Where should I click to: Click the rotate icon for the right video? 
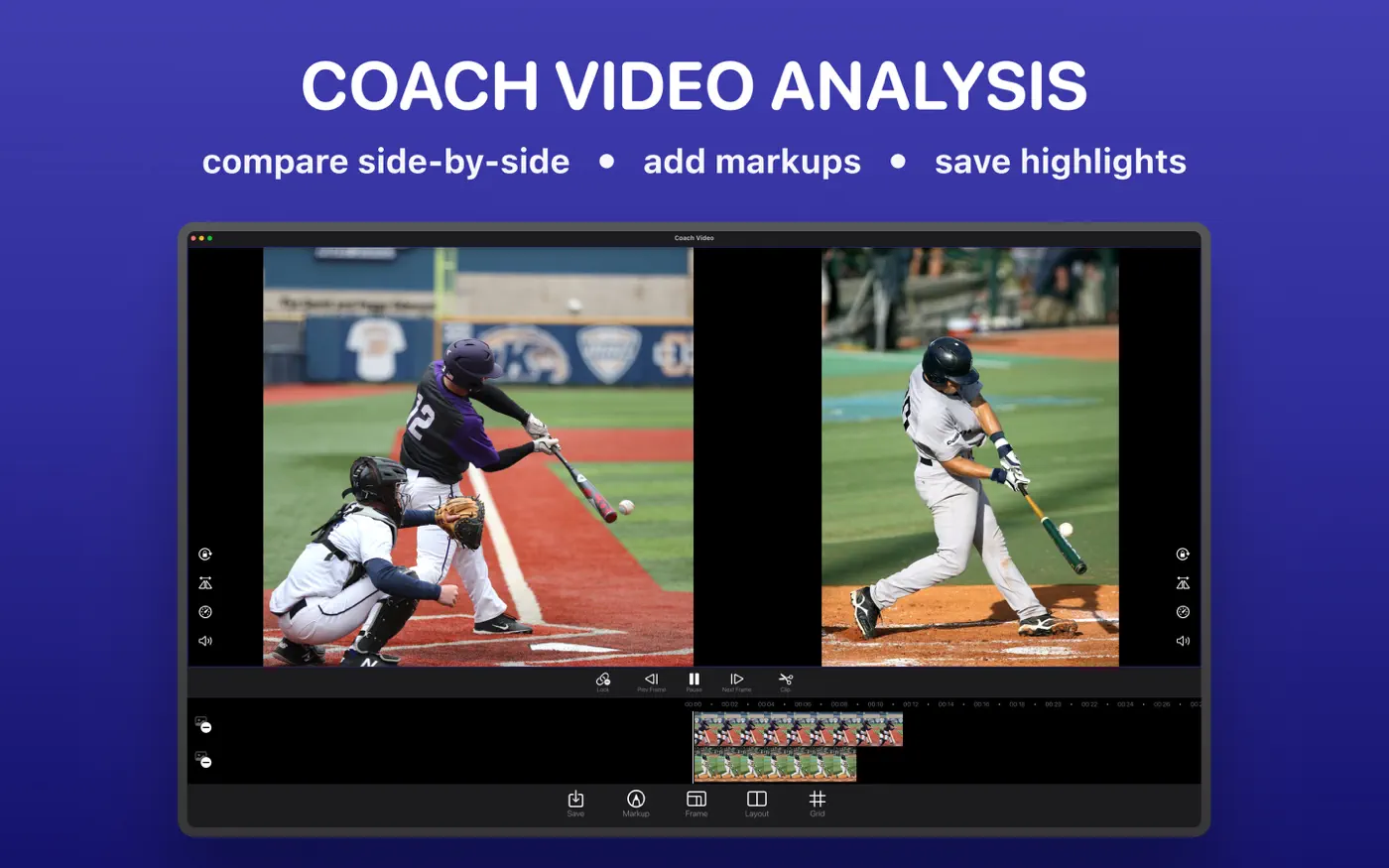(x=1183, y=555)
